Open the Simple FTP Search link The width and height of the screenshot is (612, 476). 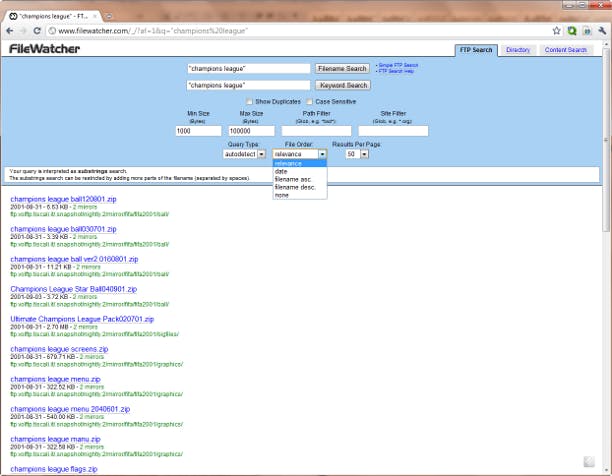(x=398, y=65)
